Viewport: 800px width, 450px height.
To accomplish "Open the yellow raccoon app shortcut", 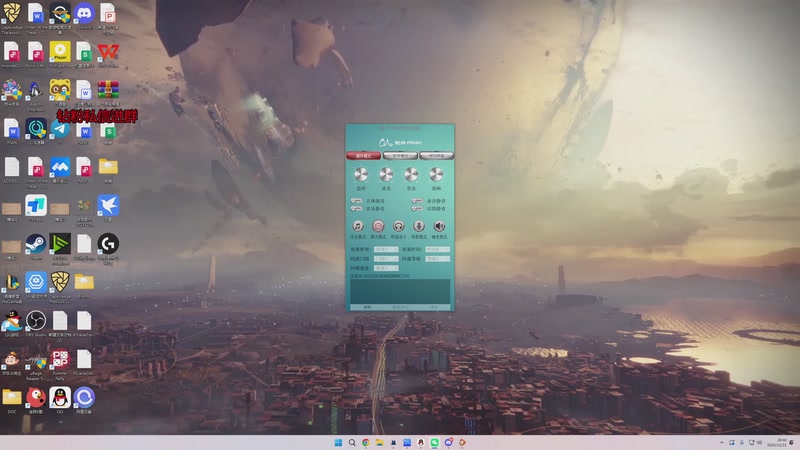I will [x=60, y=92].
